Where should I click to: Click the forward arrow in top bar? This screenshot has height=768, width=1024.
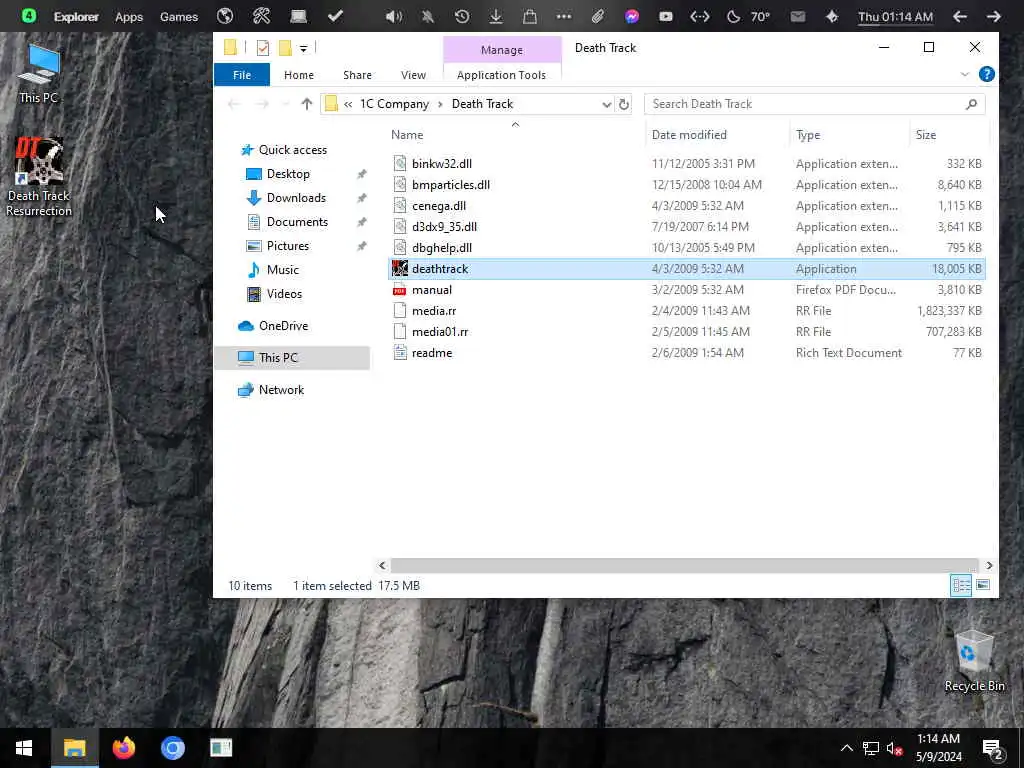tap(993, 16)
